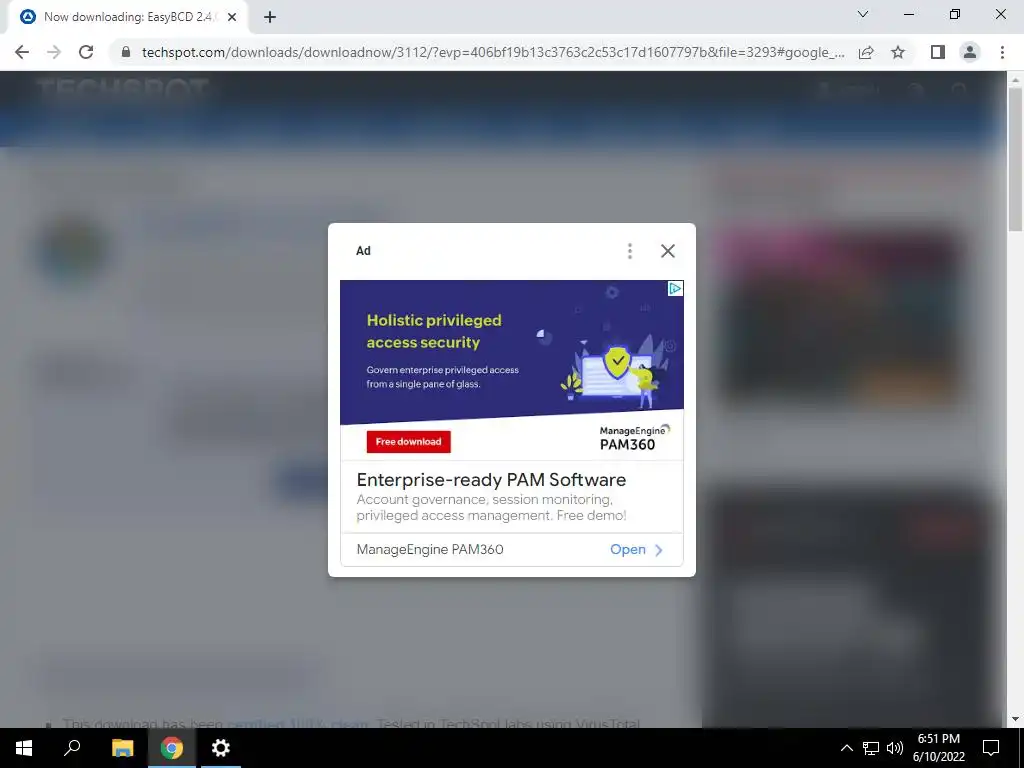
Task: Open Windows taskbar search
Action: pos(72,748)
